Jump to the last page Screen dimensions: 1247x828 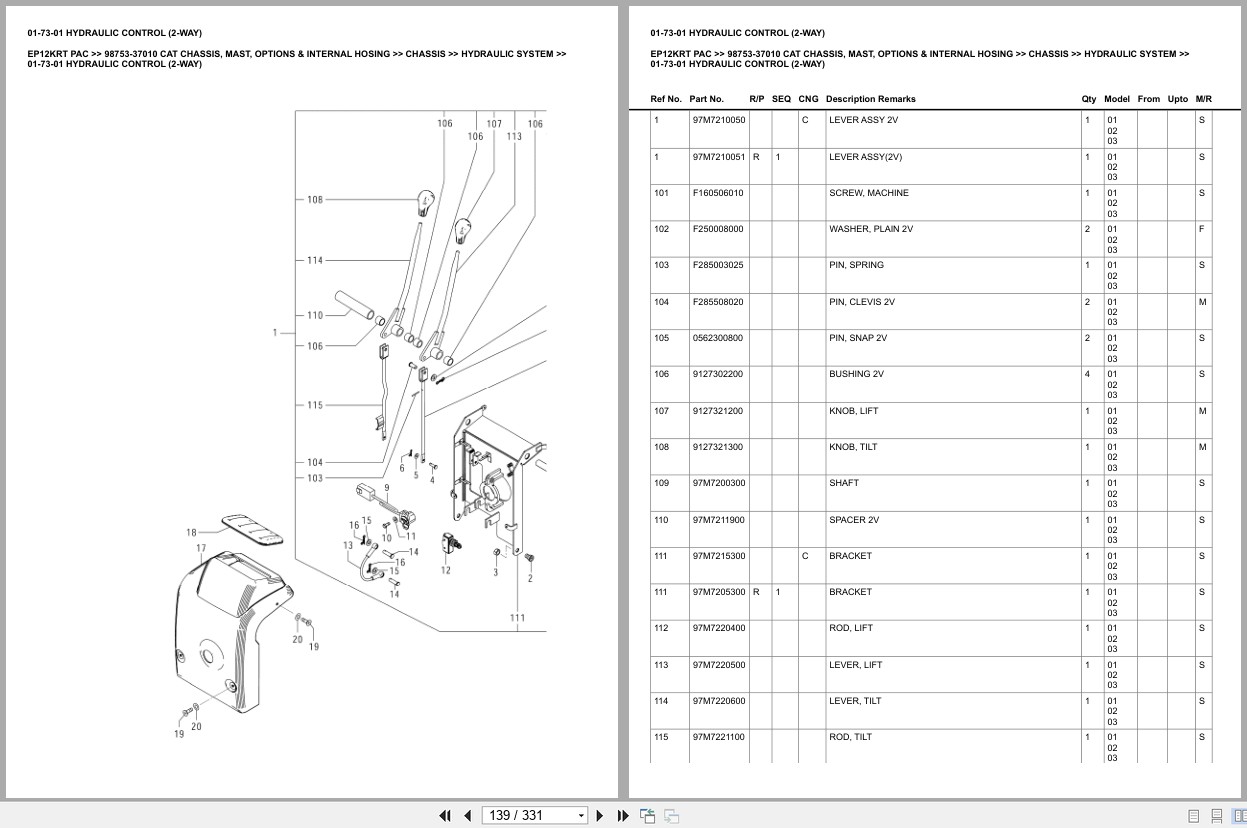[623, 815]
